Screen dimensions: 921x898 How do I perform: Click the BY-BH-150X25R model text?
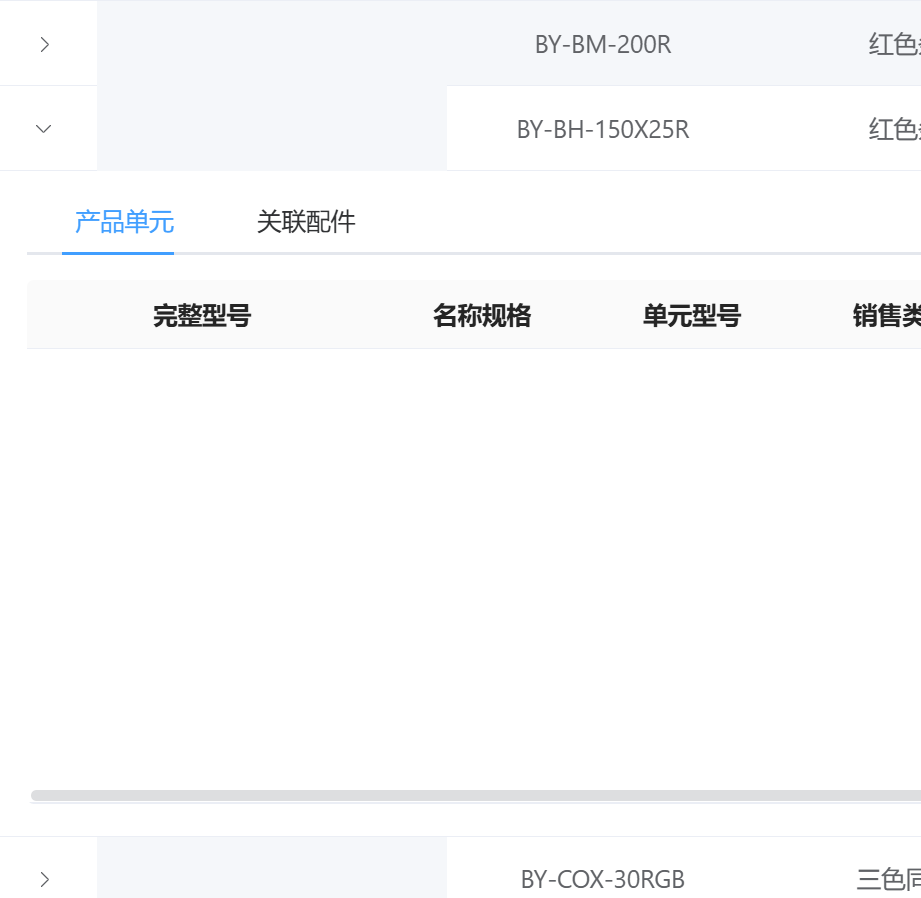603,130
